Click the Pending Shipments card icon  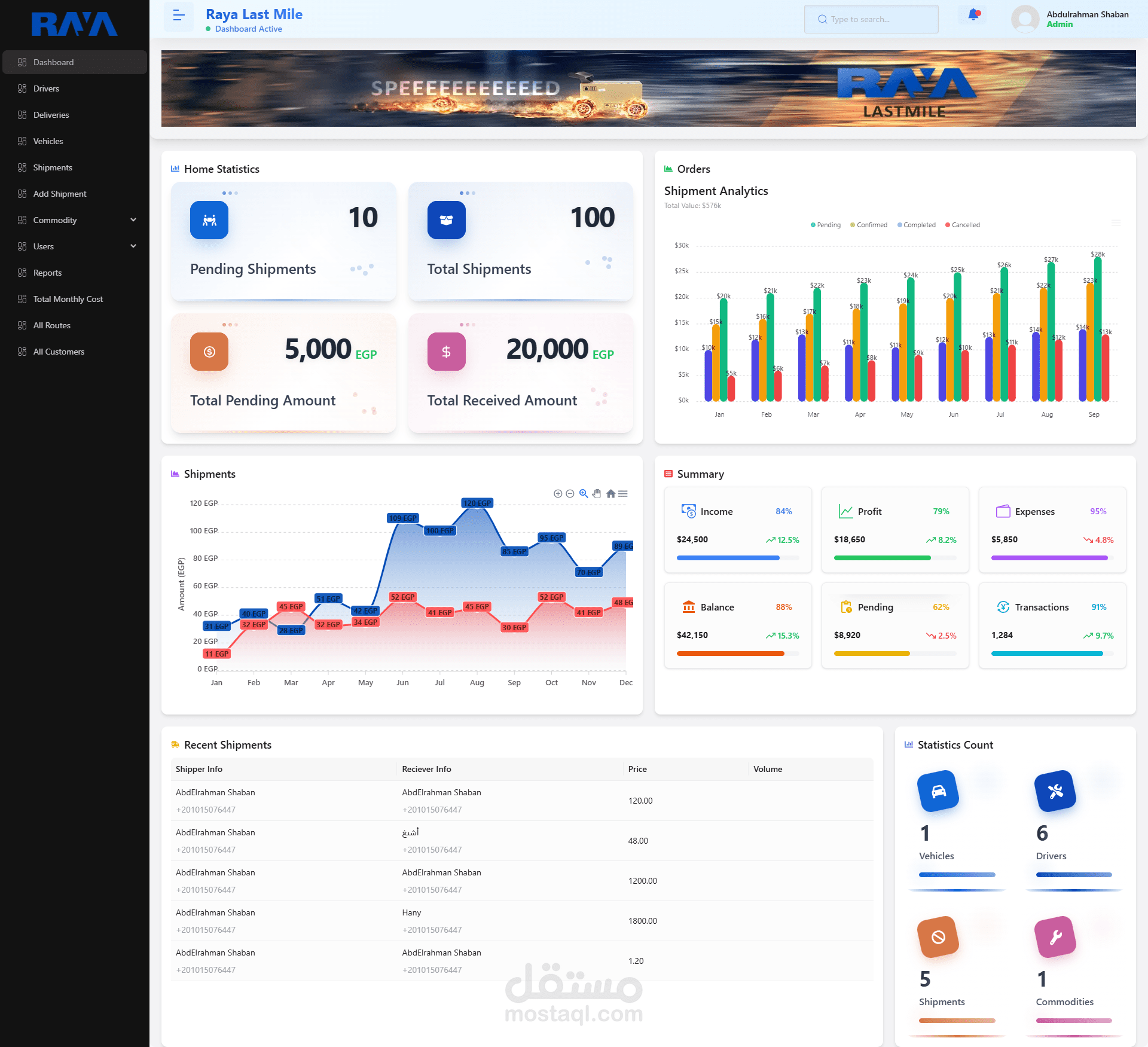click(209, 220)
